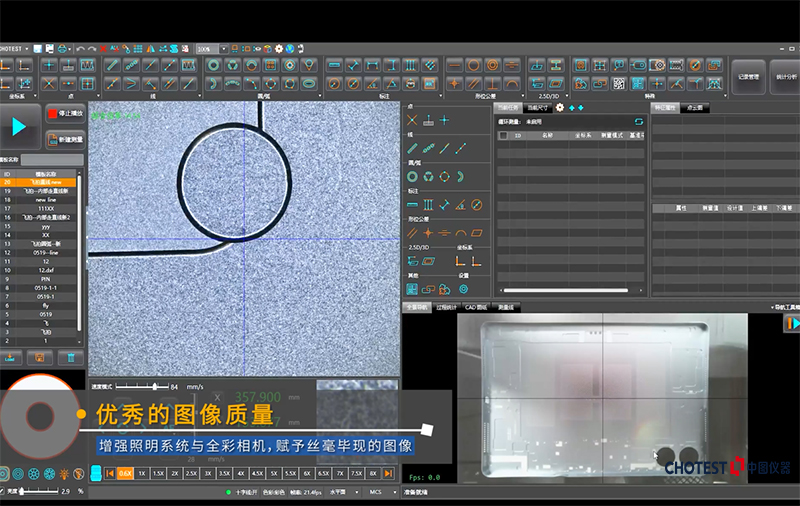Open the 100% zoom dropdown in the top toolbar

click(223, 49)
